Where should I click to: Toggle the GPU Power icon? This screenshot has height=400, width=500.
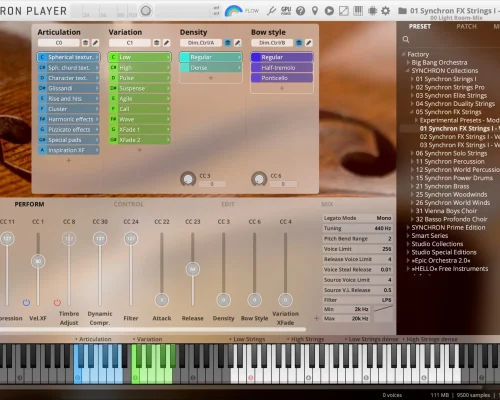tap(286, 11)
